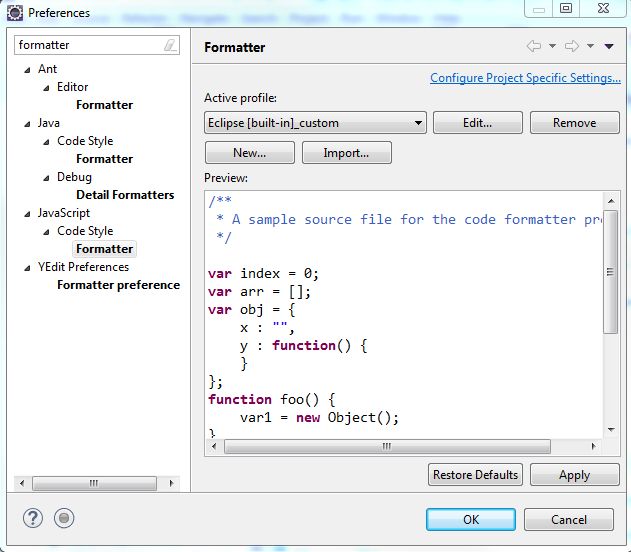Select Formatter under Java Code Style
631x552 pixels.
pyautogui.click(x=105, y=159)
